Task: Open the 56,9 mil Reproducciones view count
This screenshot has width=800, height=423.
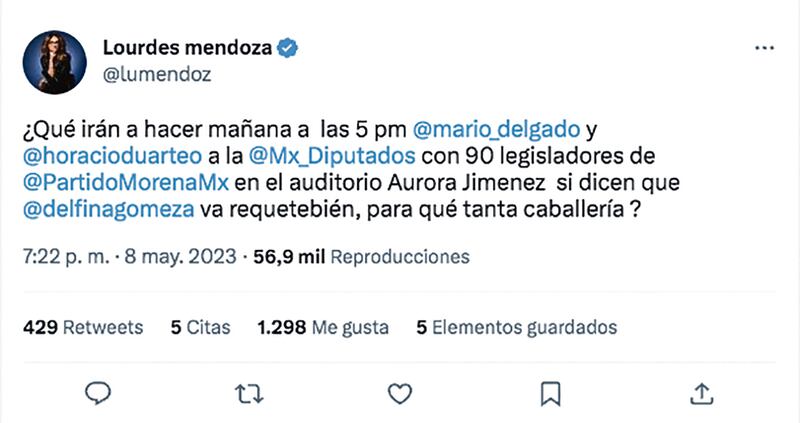Action: [x=361, y=258]
